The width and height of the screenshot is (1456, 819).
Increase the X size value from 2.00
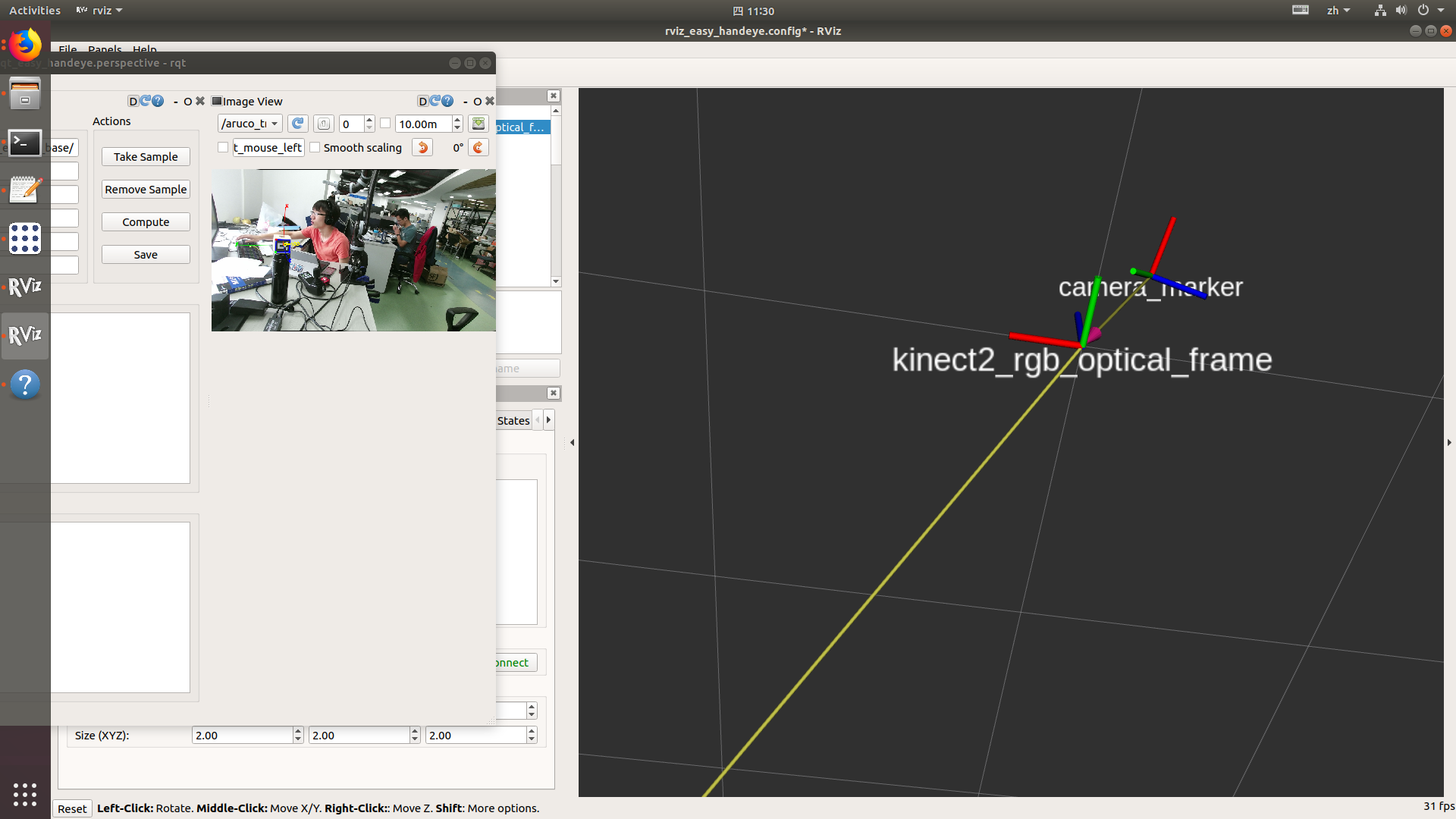pos(297,730)
